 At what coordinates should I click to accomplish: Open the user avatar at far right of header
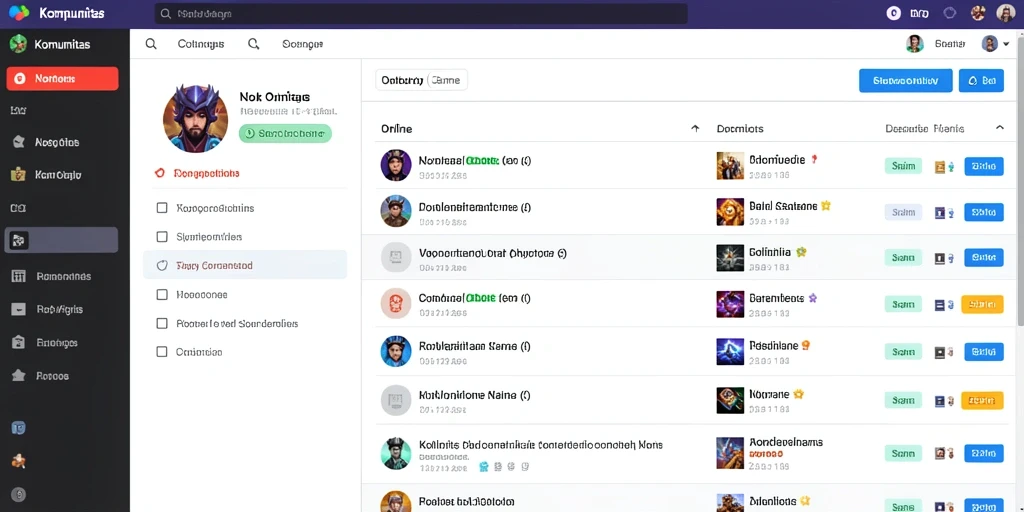click(x=1006, y=13)
